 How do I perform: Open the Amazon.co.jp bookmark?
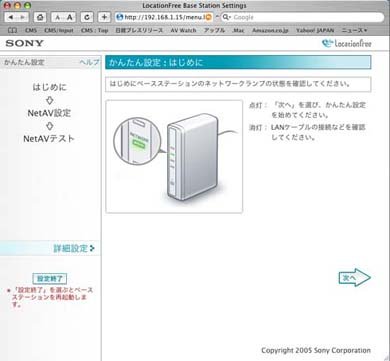coord(270,30)
